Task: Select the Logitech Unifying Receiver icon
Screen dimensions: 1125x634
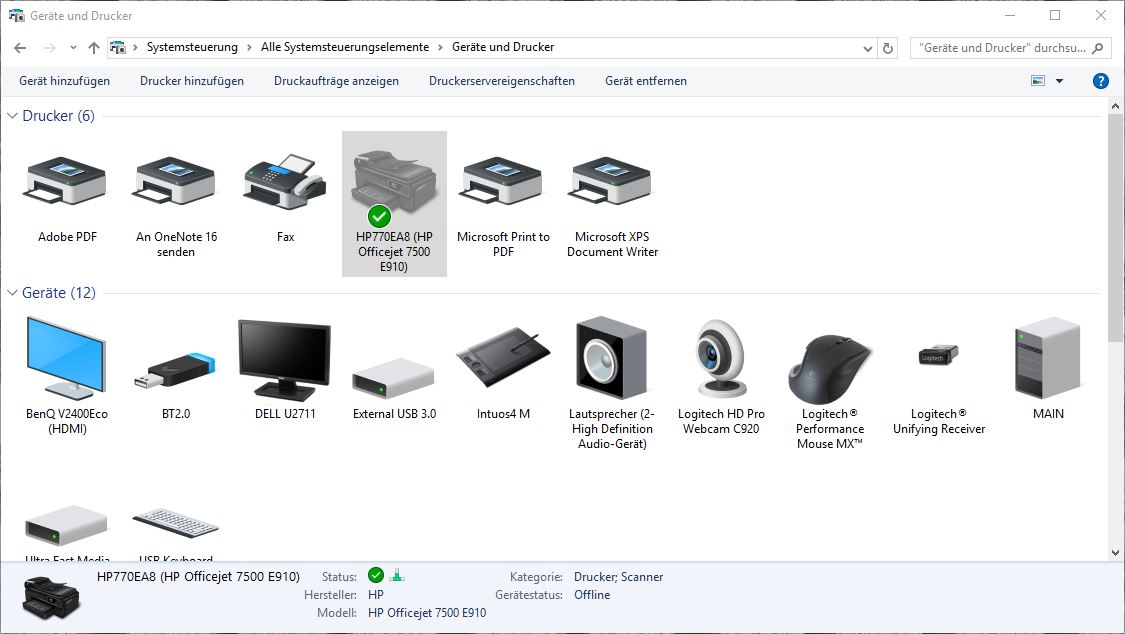Action: click(x=938, y=354)
